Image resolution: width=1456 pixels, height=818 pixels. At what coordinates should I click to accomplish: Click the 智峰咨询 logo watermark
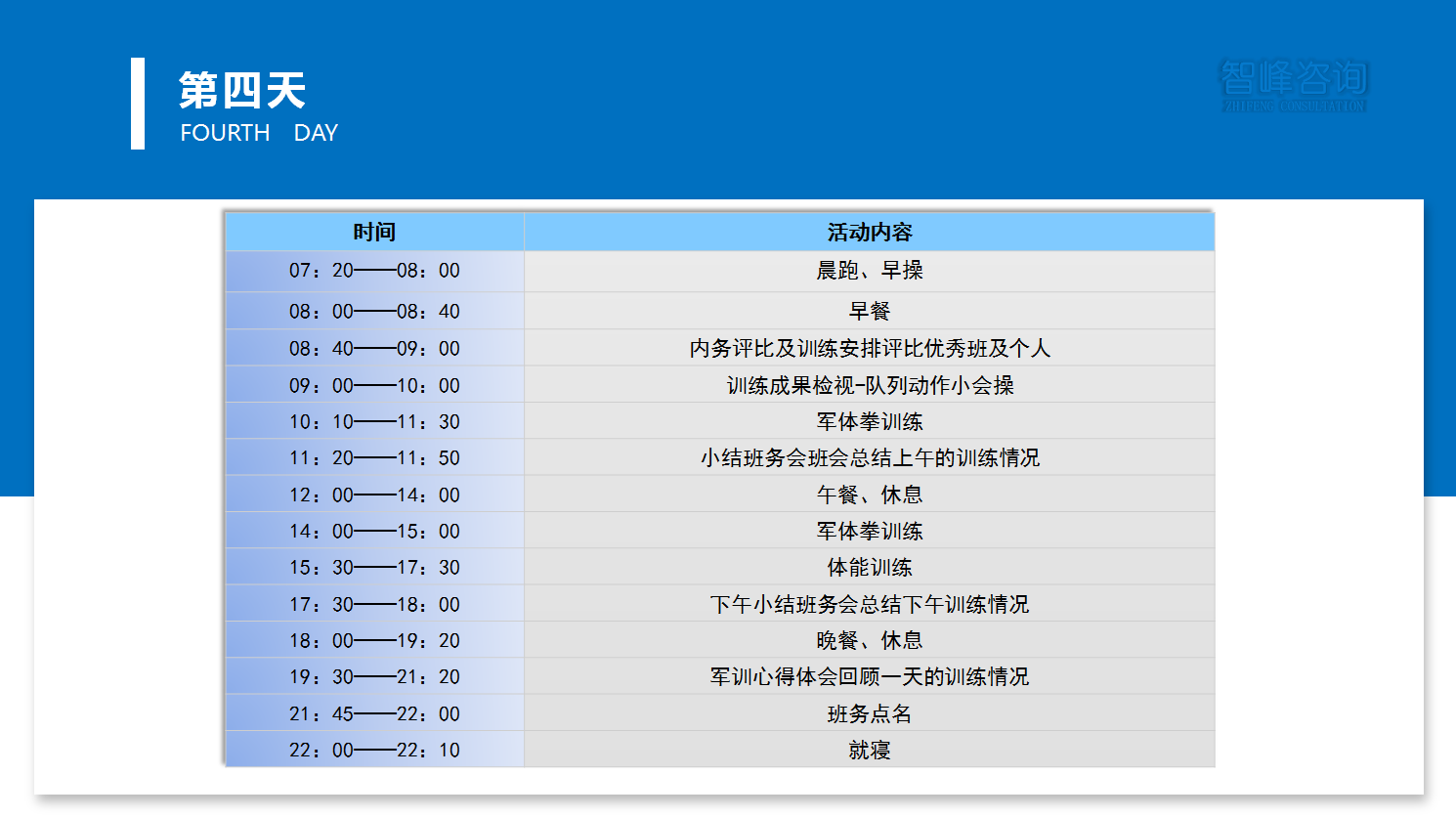[x=1294, y=85]
